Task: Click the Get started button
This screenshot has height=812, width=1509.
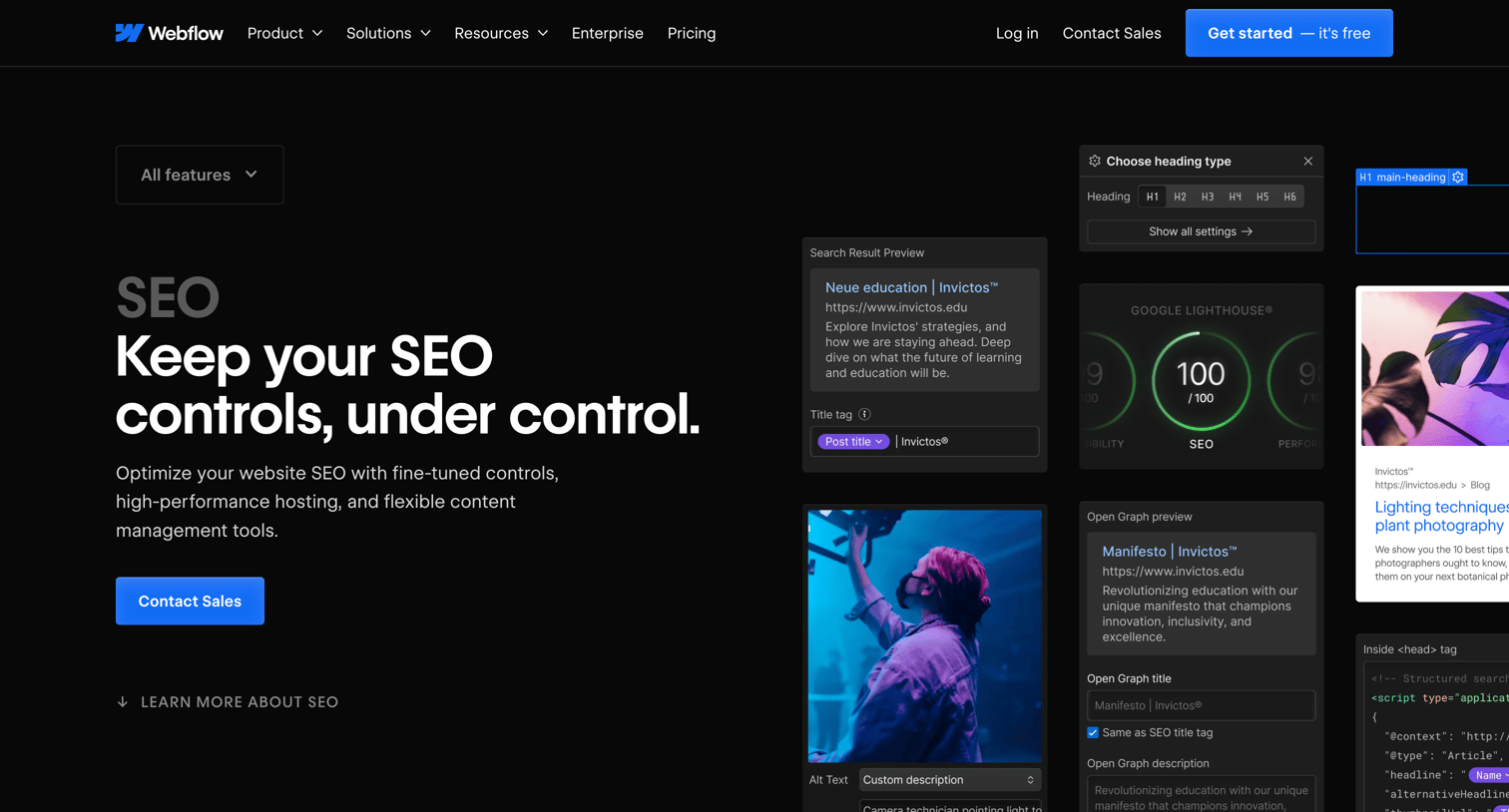Action: [x=1288, y=33]
